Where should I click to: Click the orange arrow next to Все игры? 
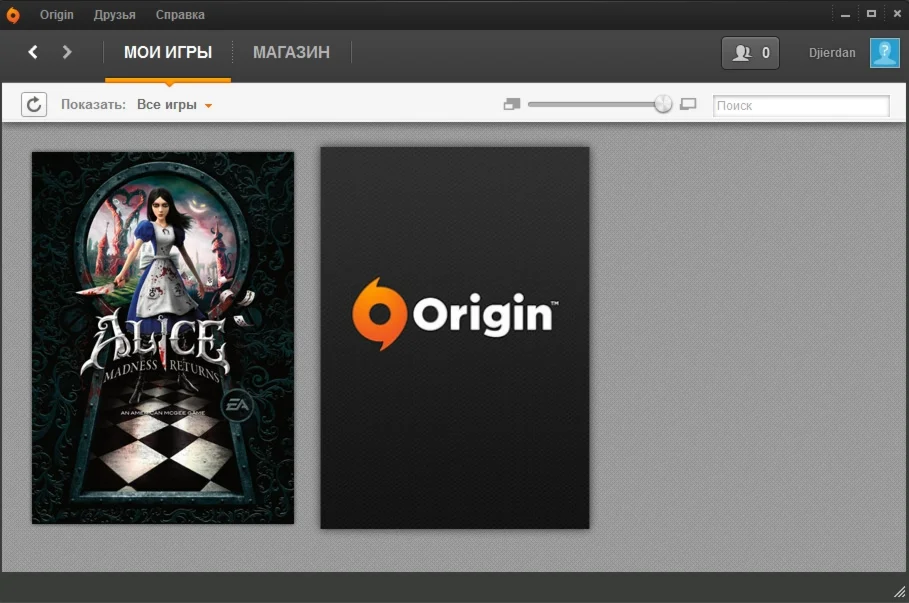click(208, 106)
